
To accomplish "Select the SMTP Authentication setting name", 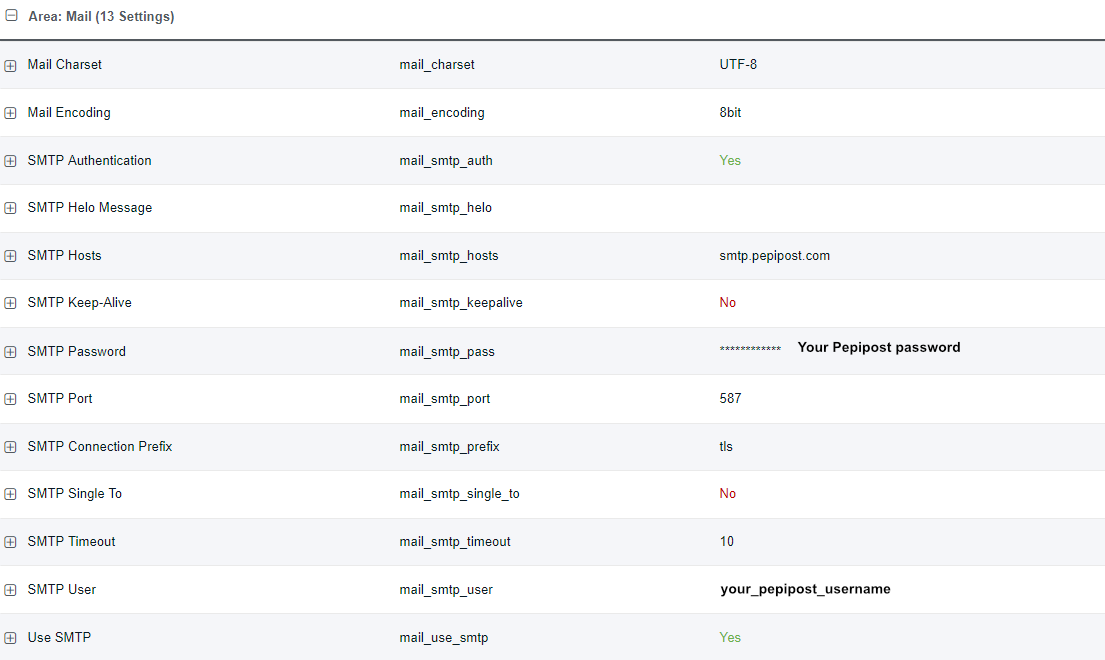I will point(89,161).
